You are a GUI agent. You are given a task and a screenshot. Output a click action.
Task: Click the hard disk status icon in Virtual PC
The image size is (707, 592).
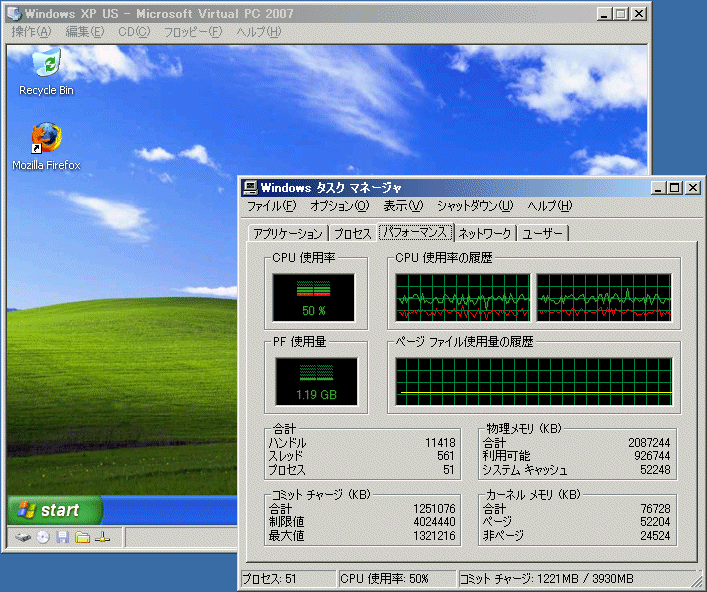pos(23,537)
